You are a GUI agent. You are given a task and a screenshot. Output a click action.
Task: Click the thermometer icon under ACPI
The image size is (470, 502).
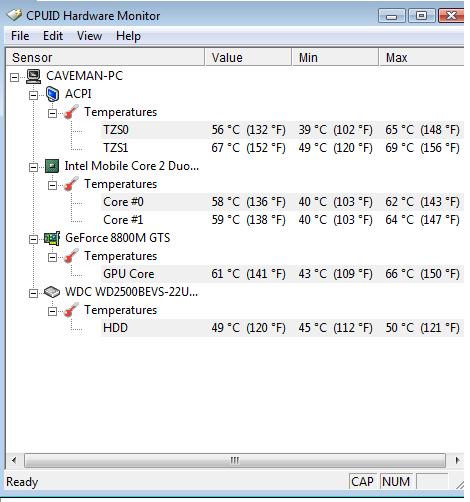(71, 112)
